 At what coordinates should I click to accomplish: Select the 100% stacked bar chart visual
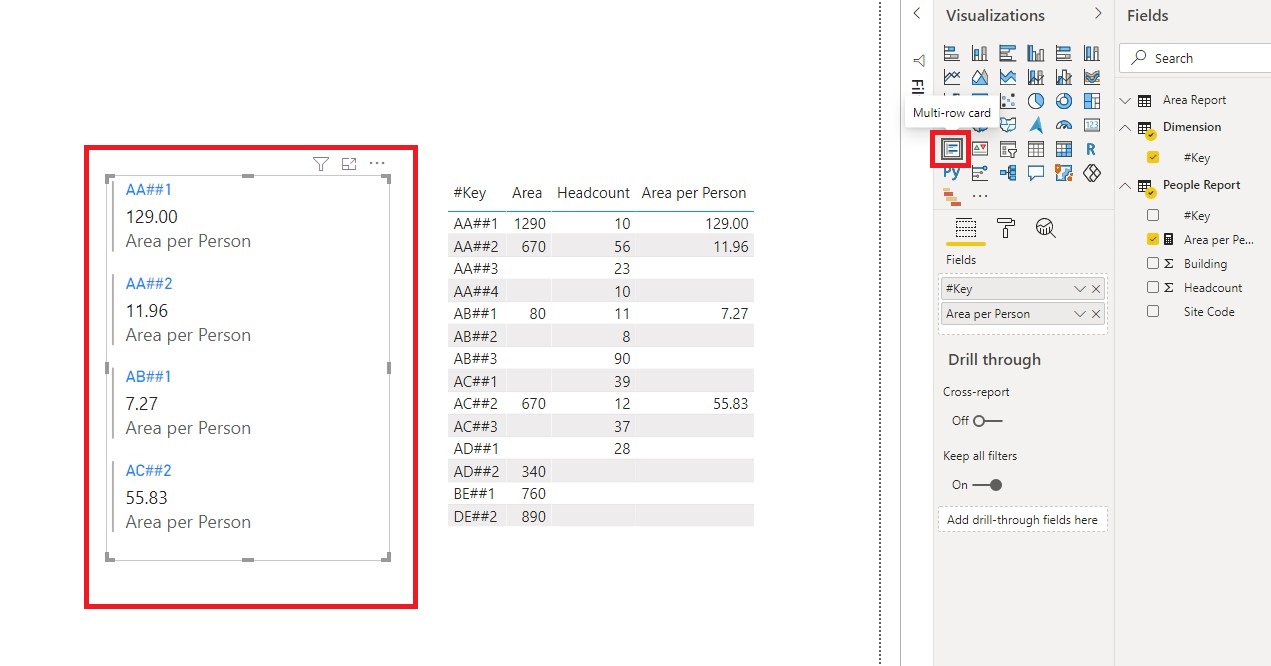tap(1064, 53)
